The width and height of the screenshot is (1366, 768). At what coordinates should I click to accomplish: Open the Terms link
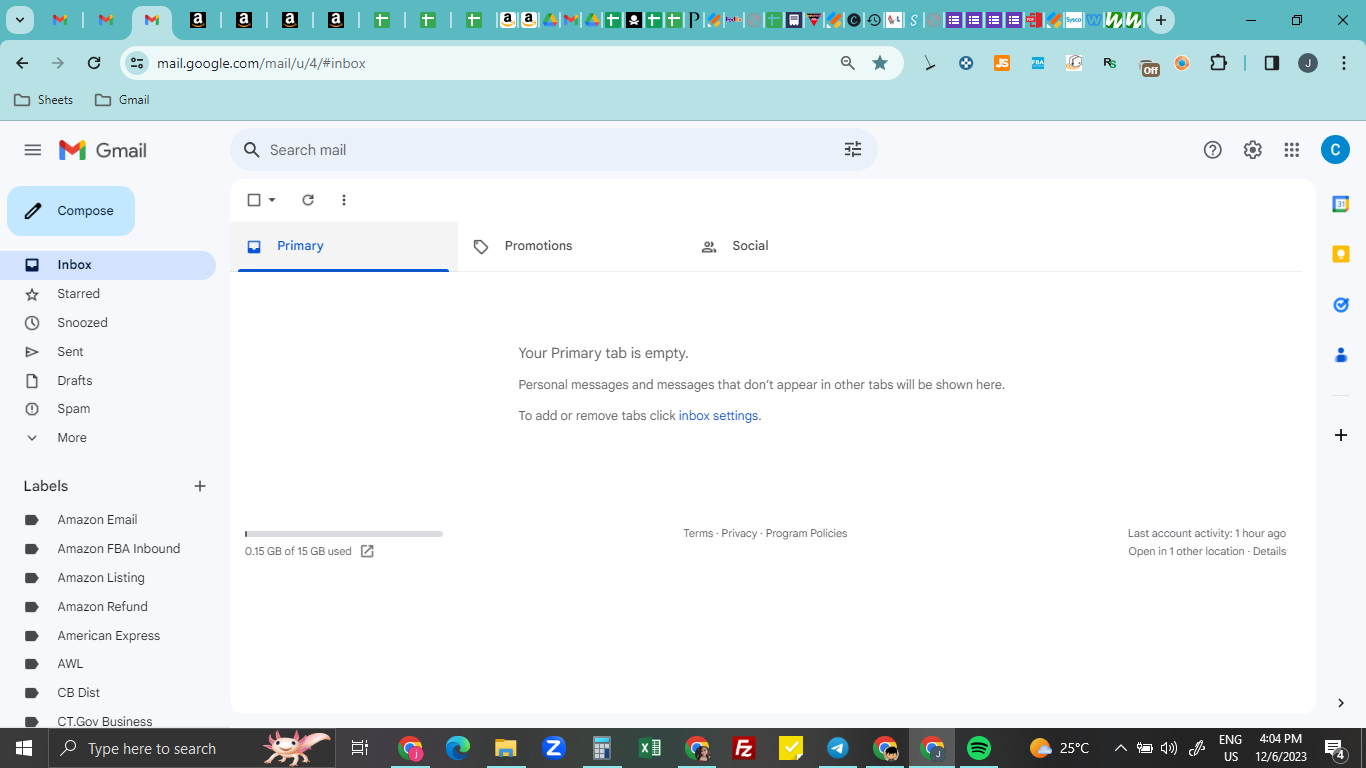pyautogui.click(x=698, y=534)
